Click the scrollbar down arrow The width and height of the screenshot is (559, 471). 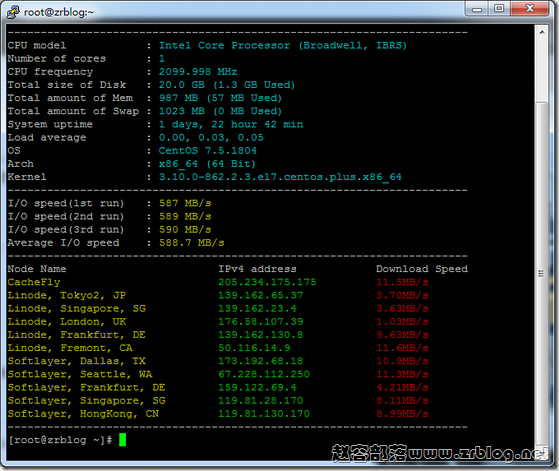(x=542, y=453)
